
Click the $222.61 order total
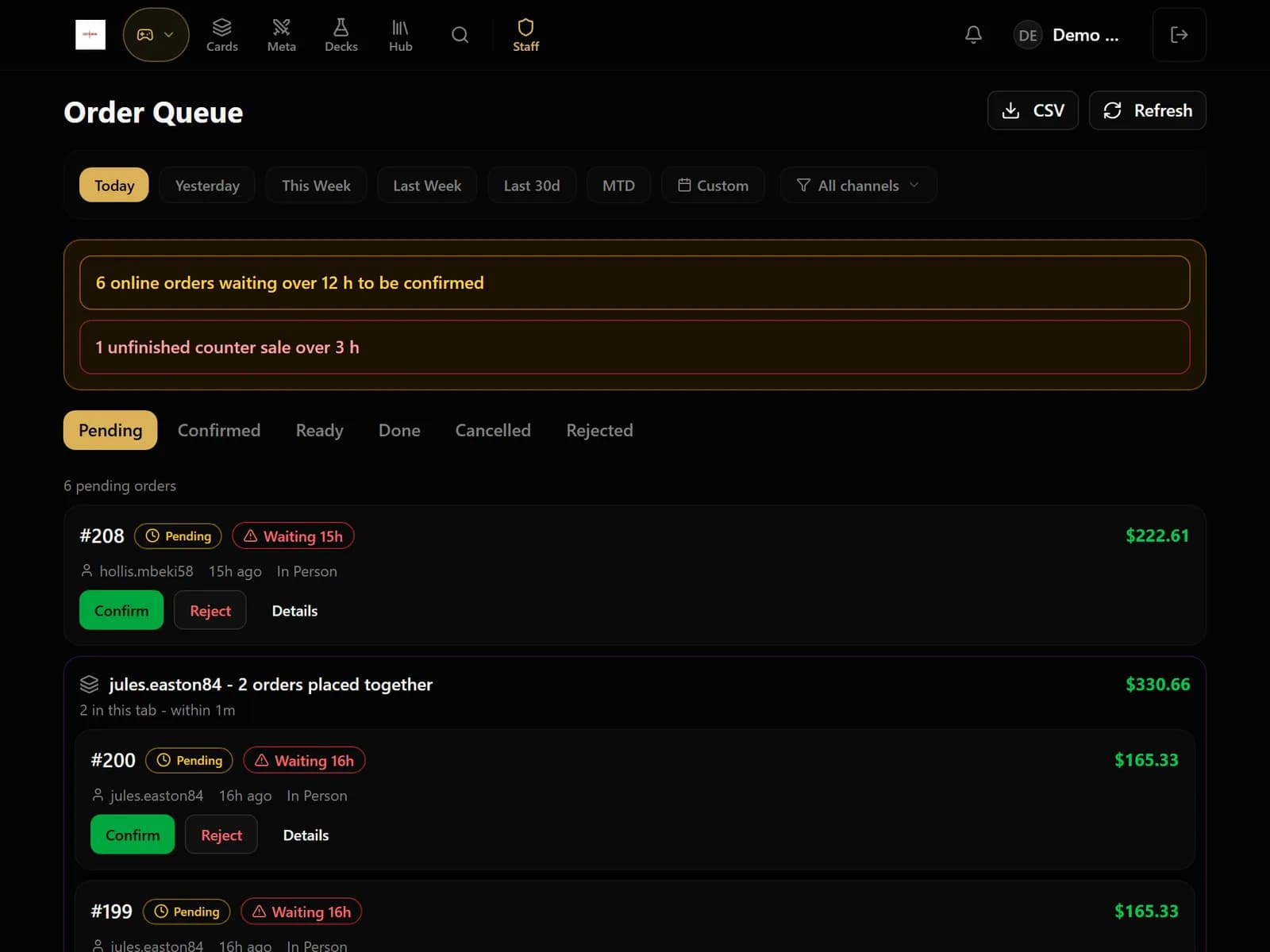[1157, 535]
